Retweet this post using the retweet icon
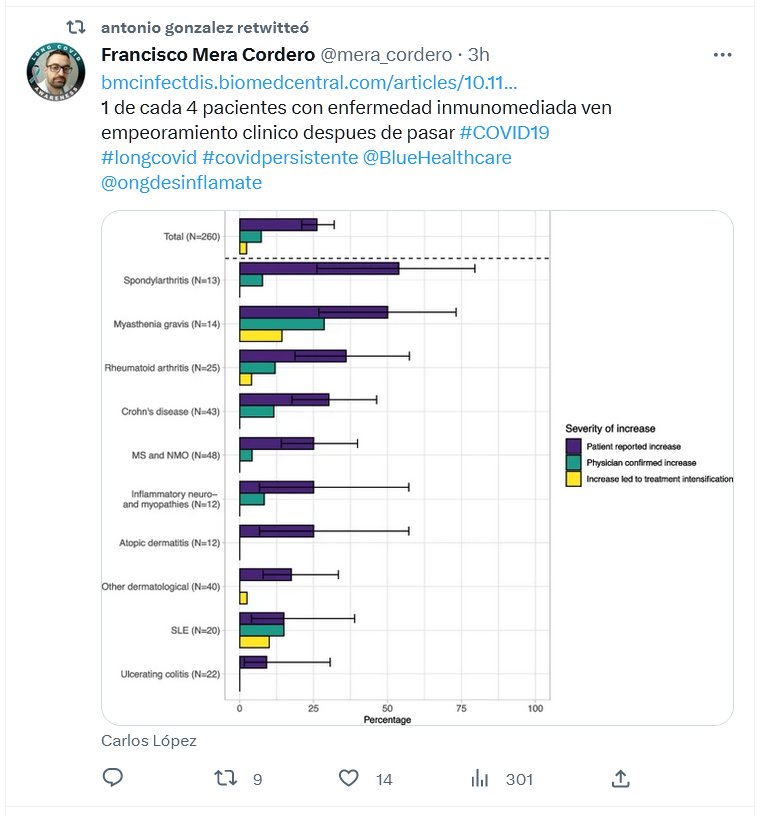 pos(230,778)
